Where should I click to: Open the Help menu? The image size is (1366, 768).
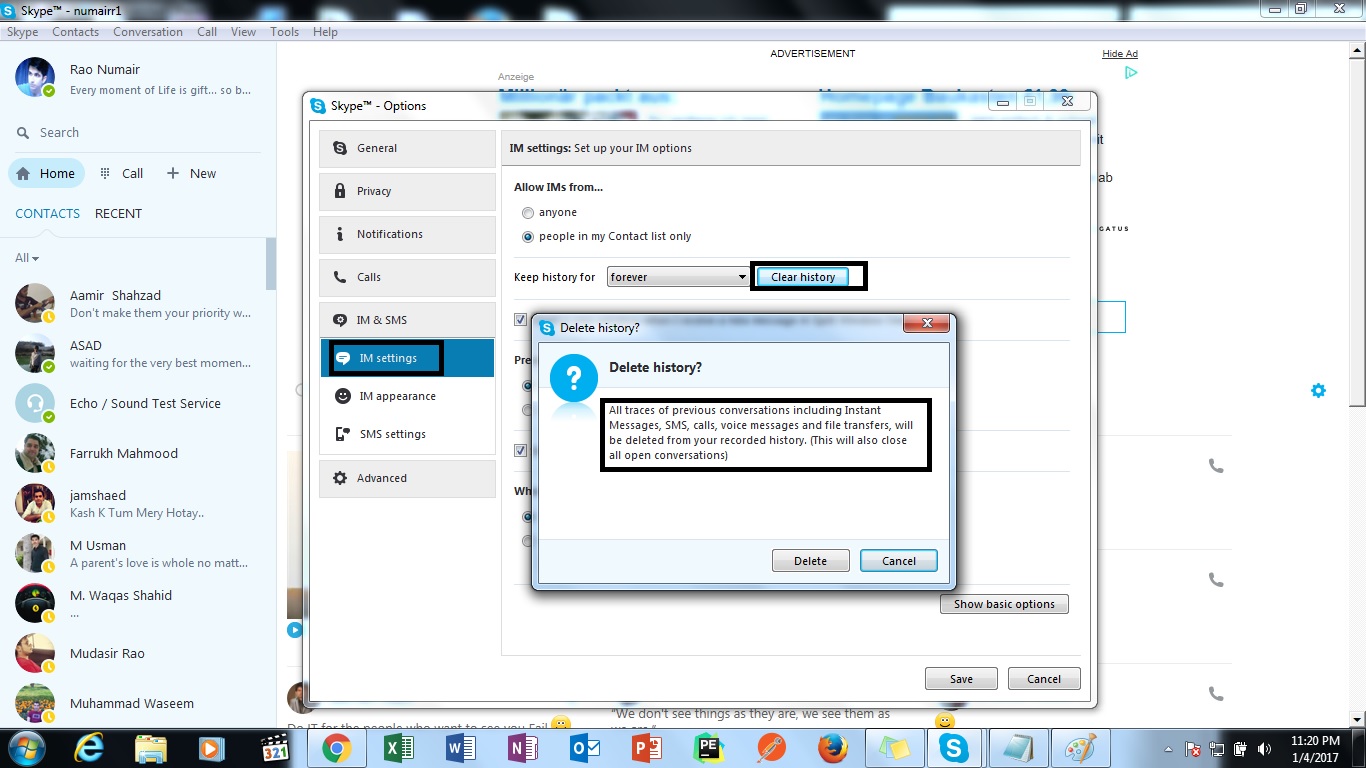(325, 32)
